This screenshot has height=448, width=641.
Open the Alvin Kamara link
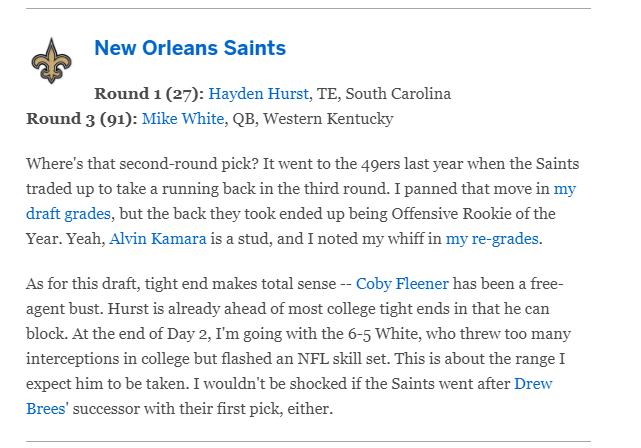158,239
